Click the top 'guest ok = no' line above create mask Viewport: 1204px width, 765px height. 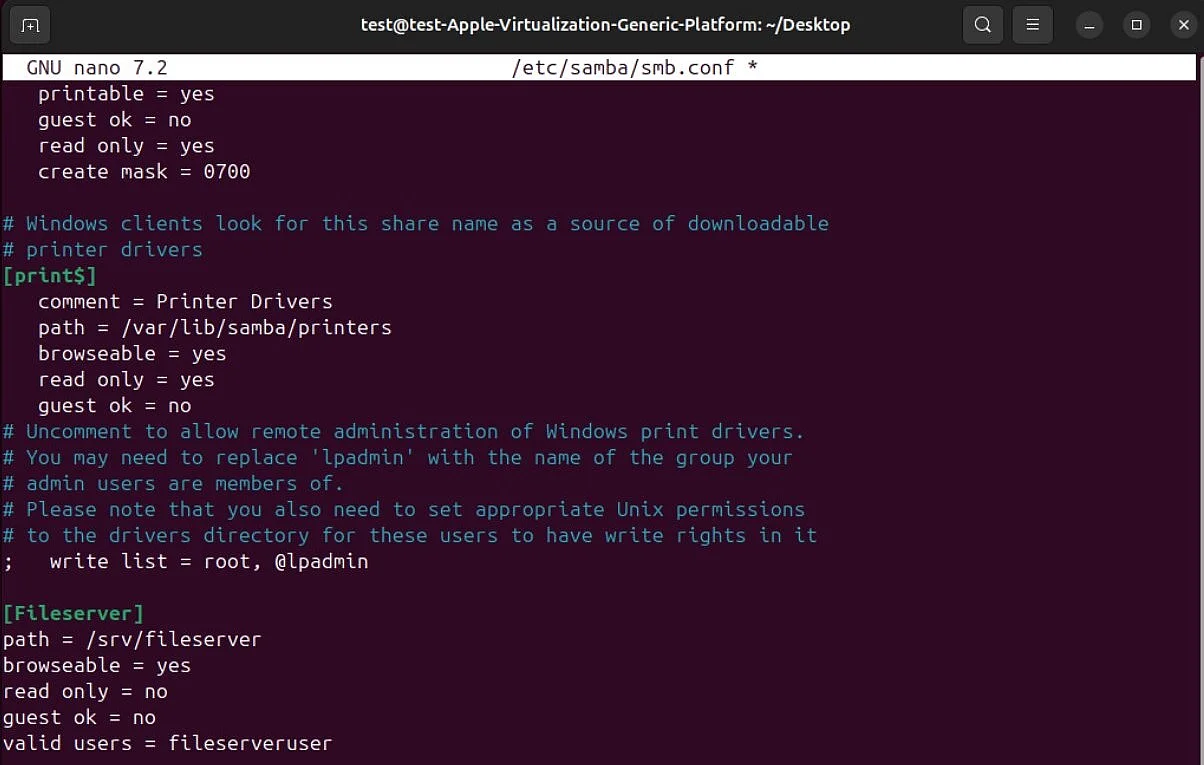pos(114,119)
